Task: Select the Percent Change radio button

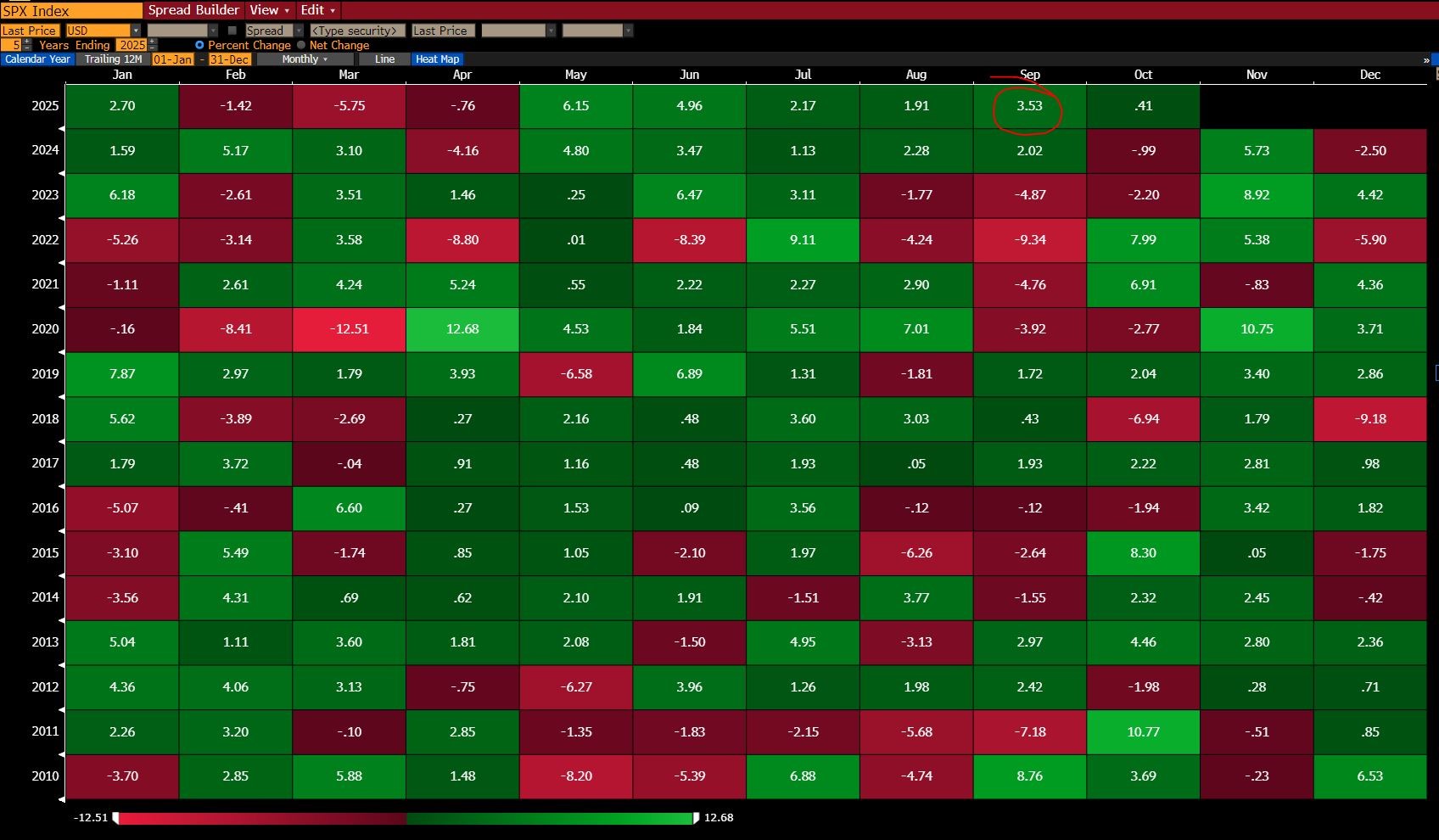Action: click(x=199, y=45)
